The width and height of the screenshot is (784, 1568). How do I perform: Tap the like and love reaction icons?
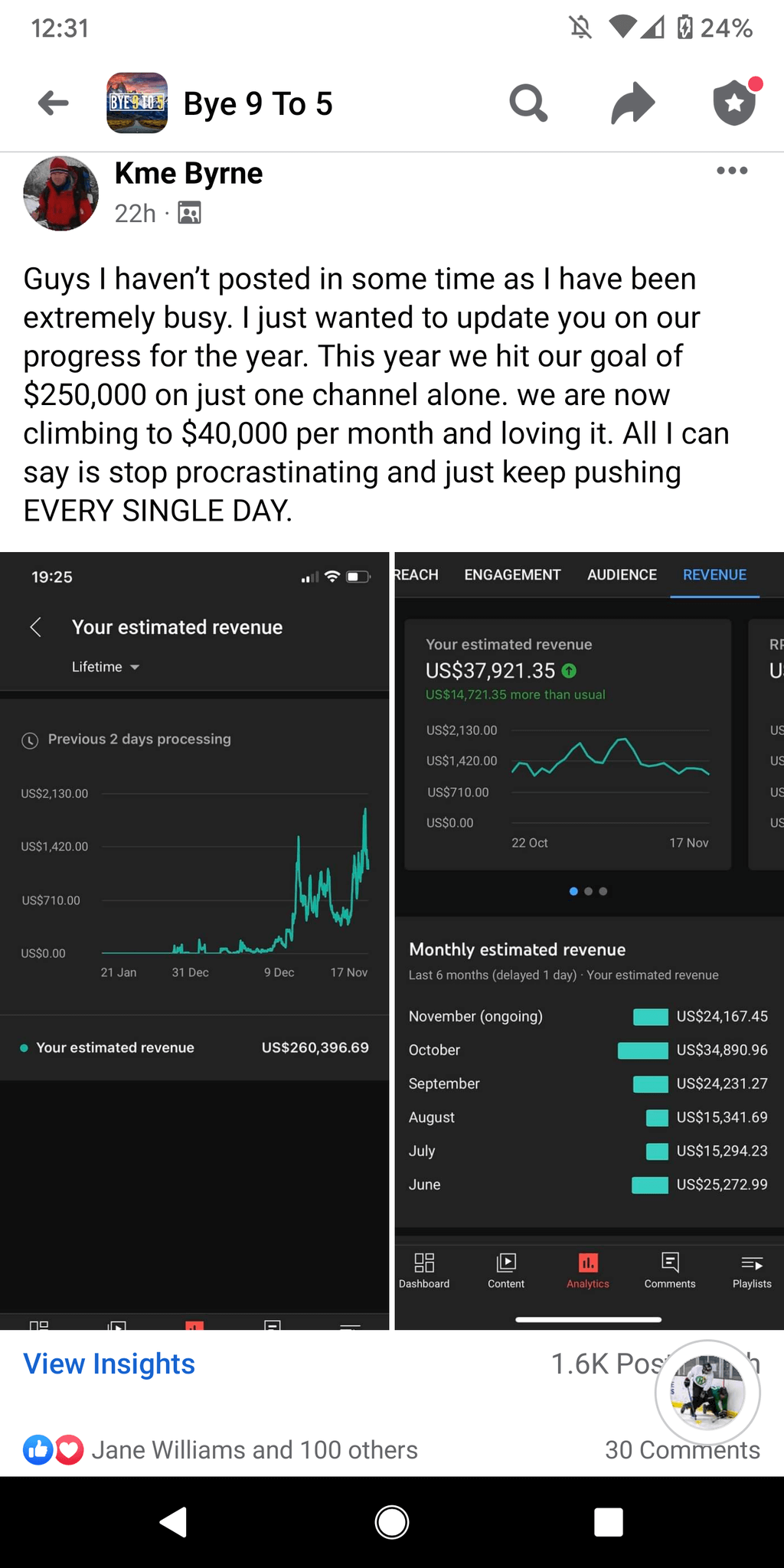click(53, 1449)
